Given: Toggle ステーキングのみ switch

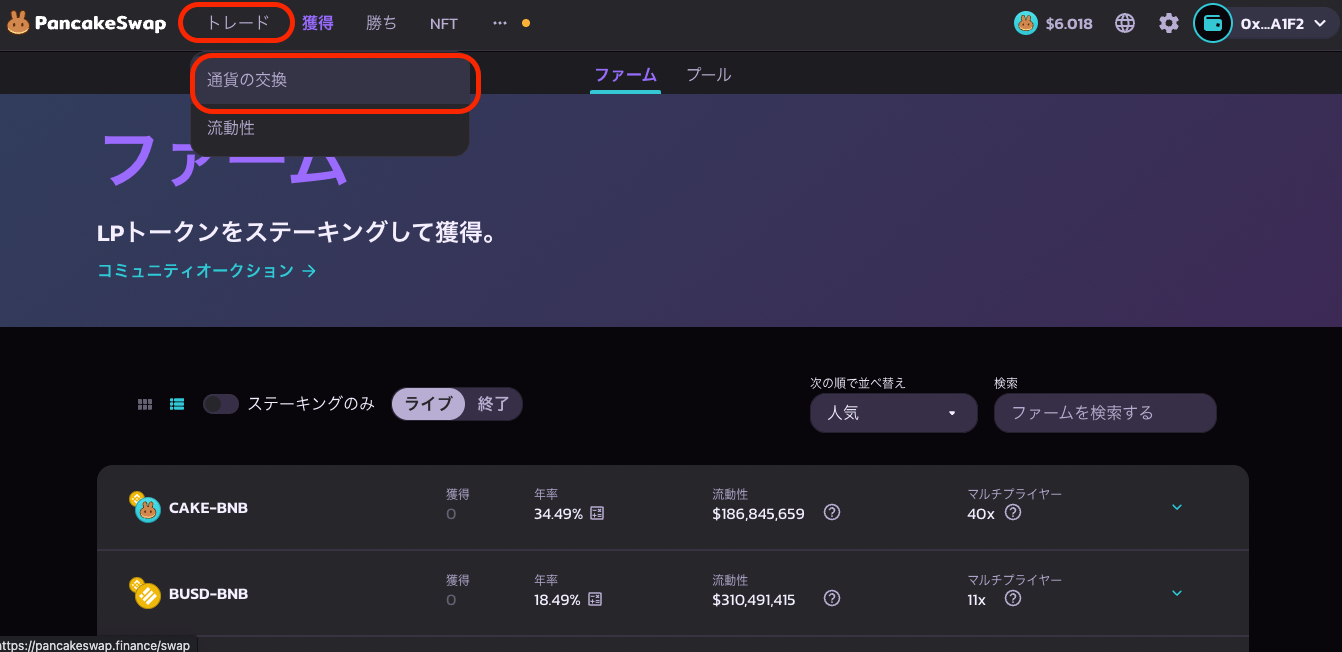Looking at the screenshot, I should 221,404.
